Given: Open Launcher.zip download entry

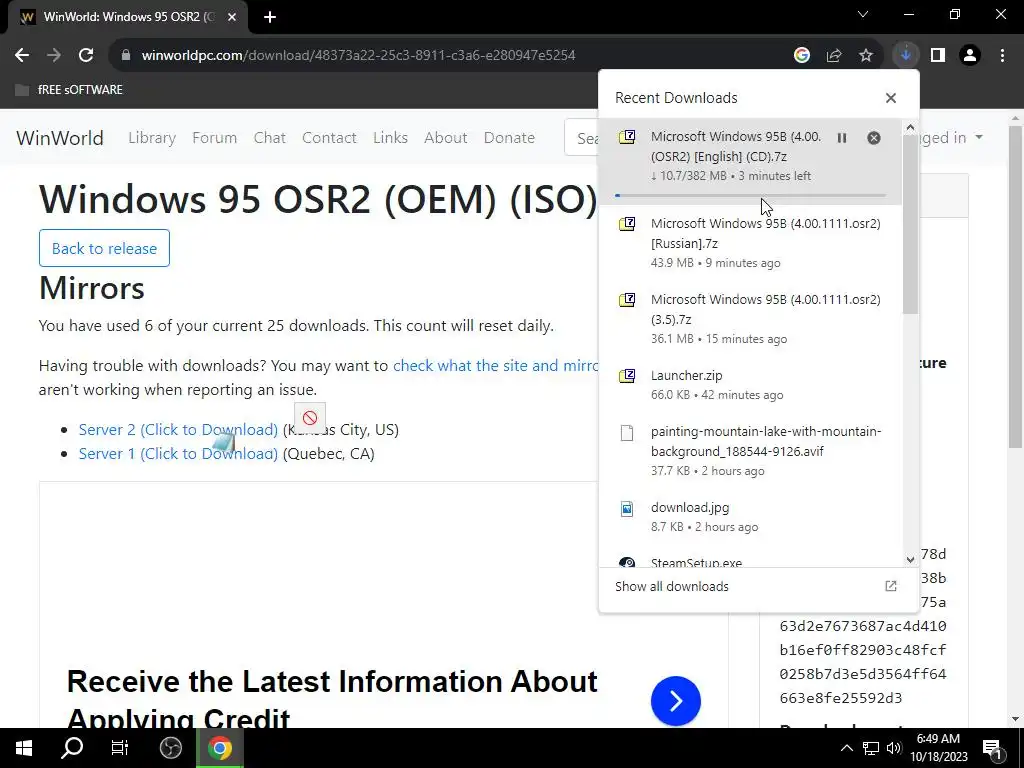Looking at the screenshot, I should [750, 385].
